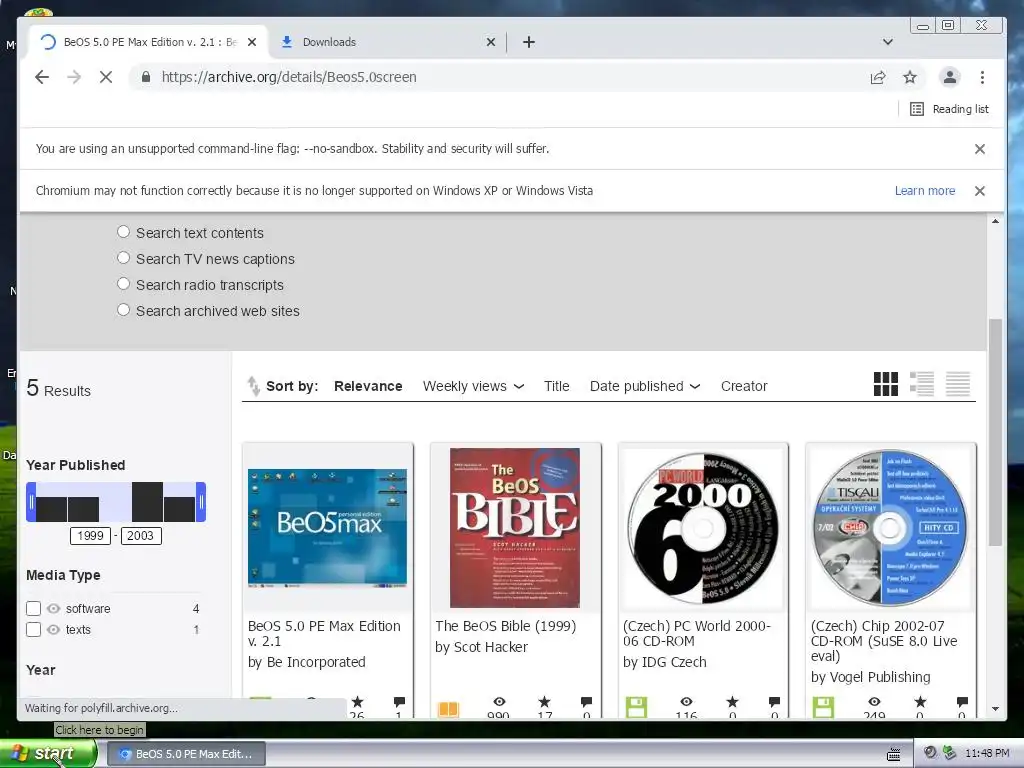Click the forward navigation arrow
The height and width of the screenshot is (768, 1024).
coord(74,77)
